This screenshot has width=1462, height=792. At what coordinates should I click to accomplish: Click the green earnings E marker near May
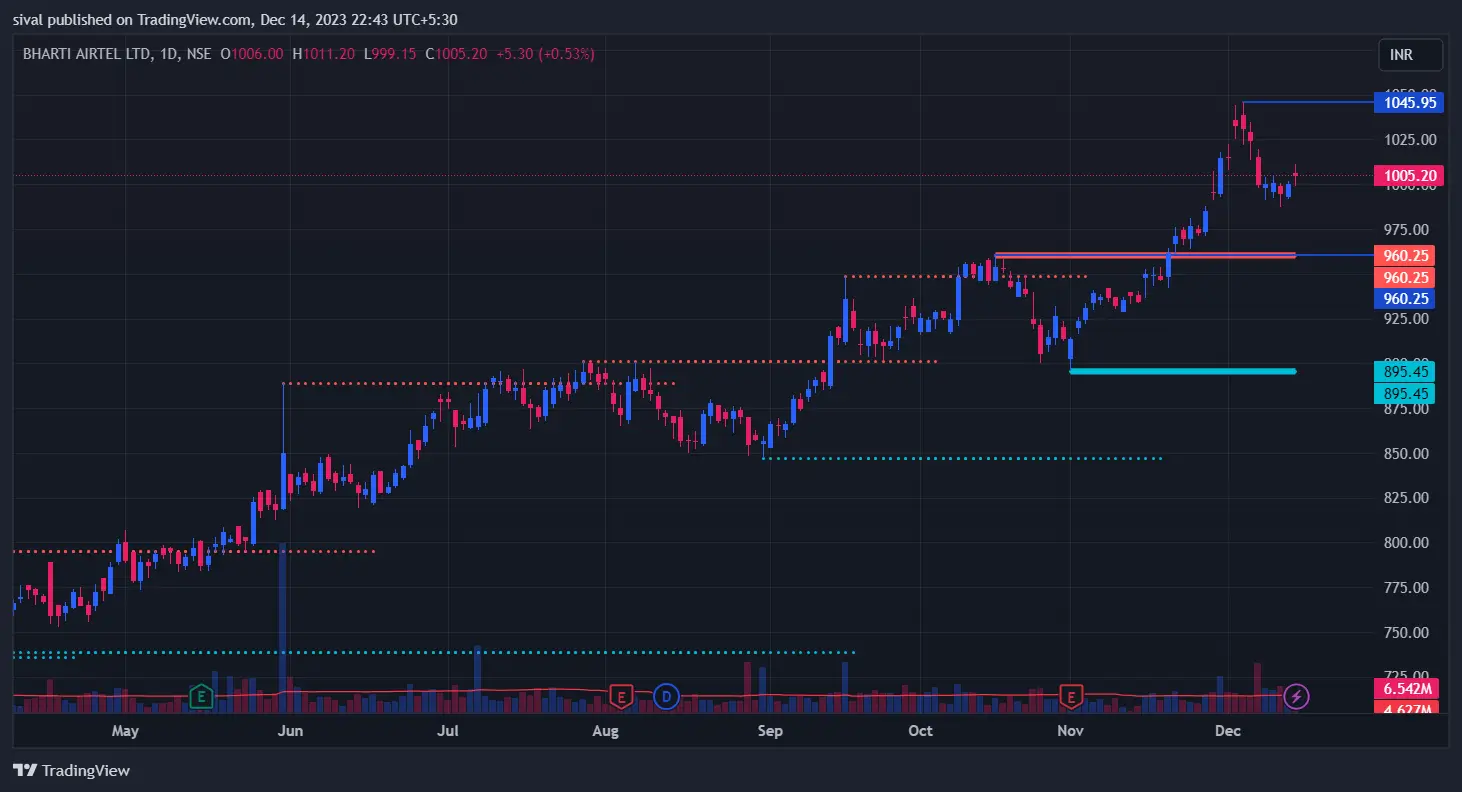[x=201, y=695]
